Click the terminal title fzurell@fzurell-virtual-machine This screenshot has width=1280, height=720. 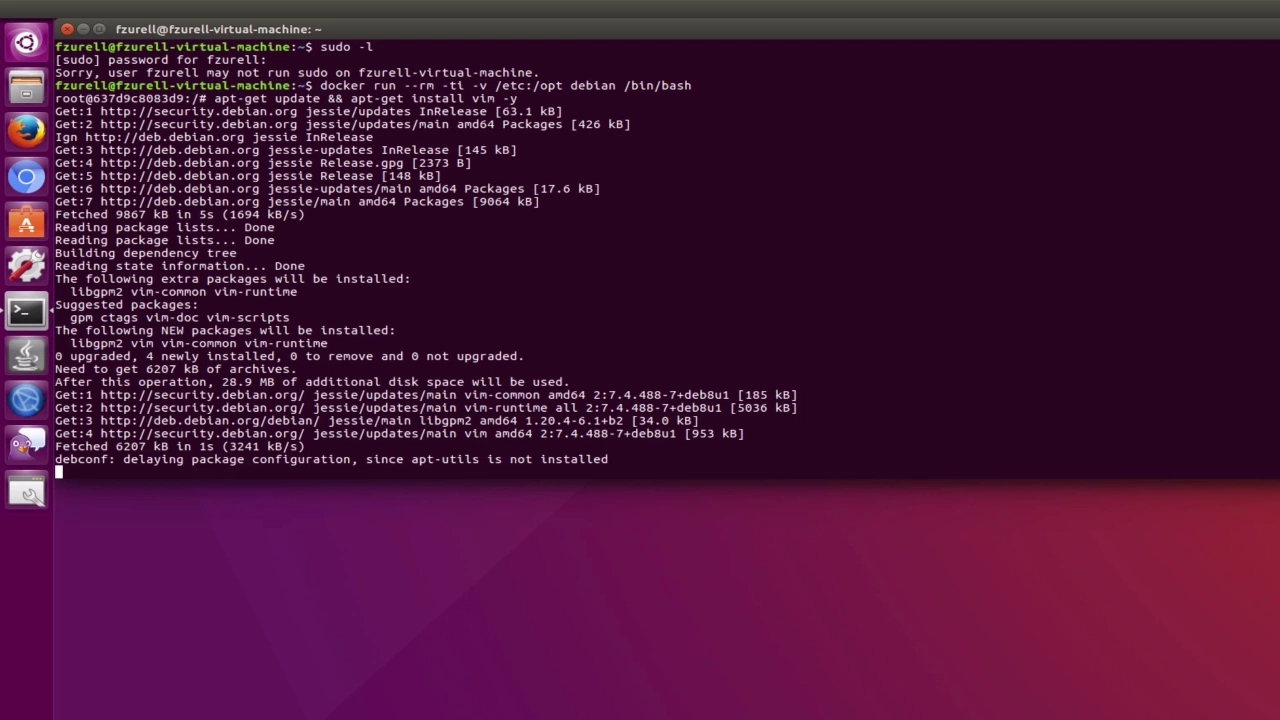pos(218,29)
